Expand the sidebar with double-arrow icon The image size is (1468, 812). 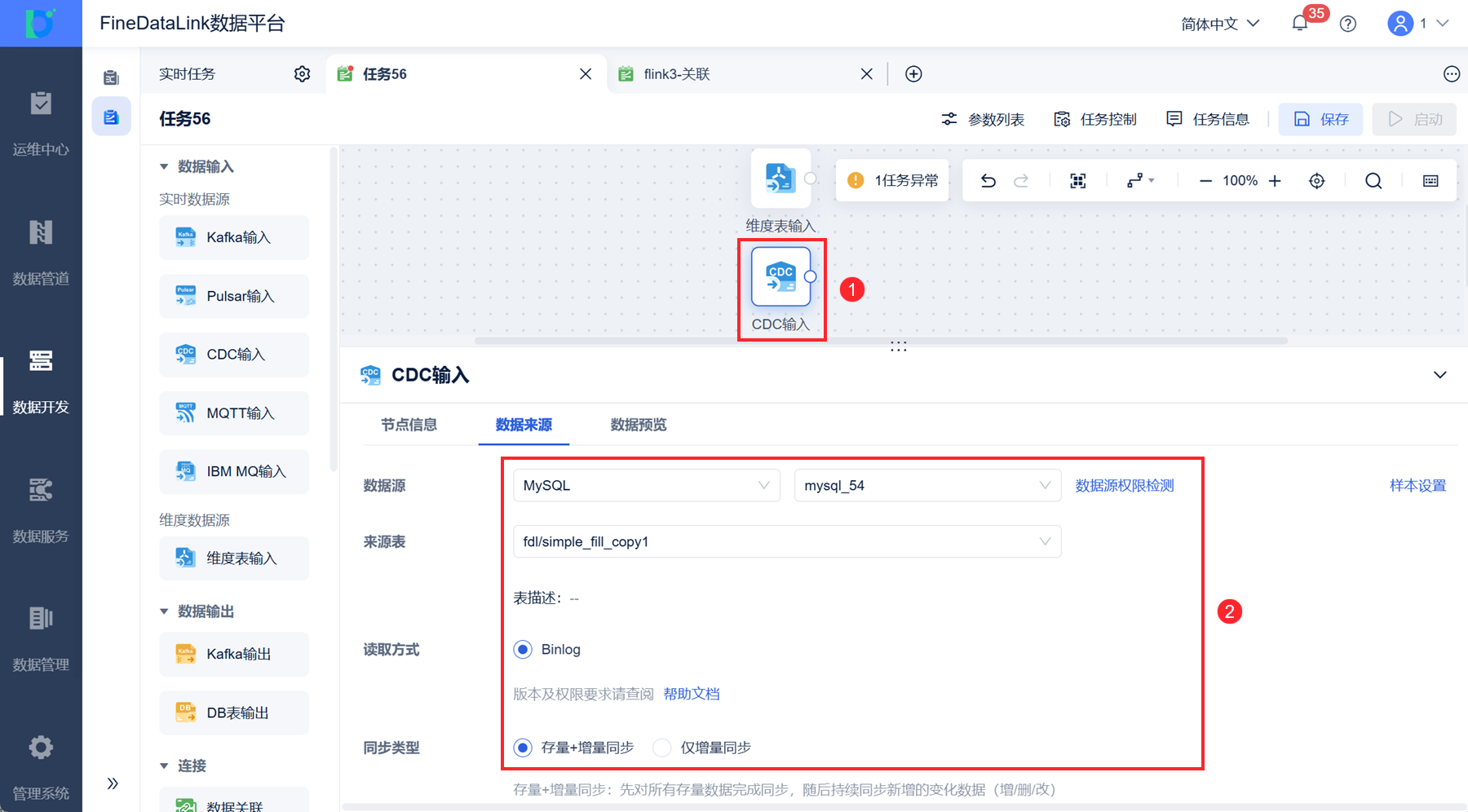click(x=113, y=783)
